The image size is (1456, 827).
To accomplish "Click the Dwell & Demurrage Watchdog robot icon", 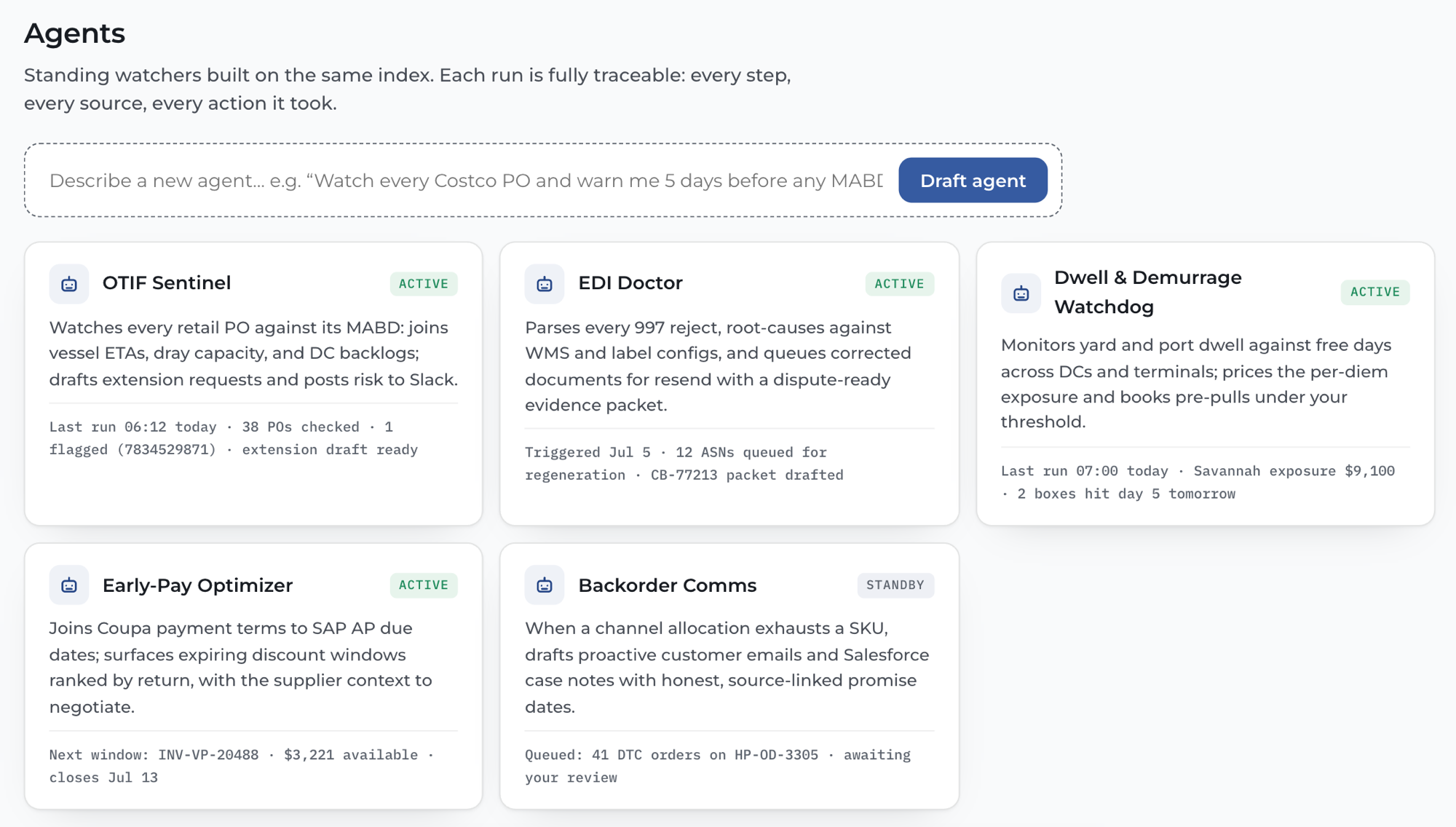I will click(1021, 293).
